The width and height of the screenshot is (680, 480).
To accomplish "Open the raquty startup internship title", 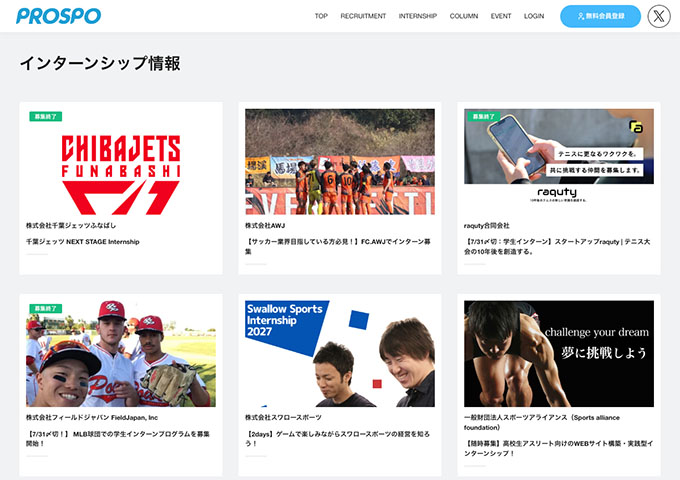I will pyautogui.click(x=556, y=246).
